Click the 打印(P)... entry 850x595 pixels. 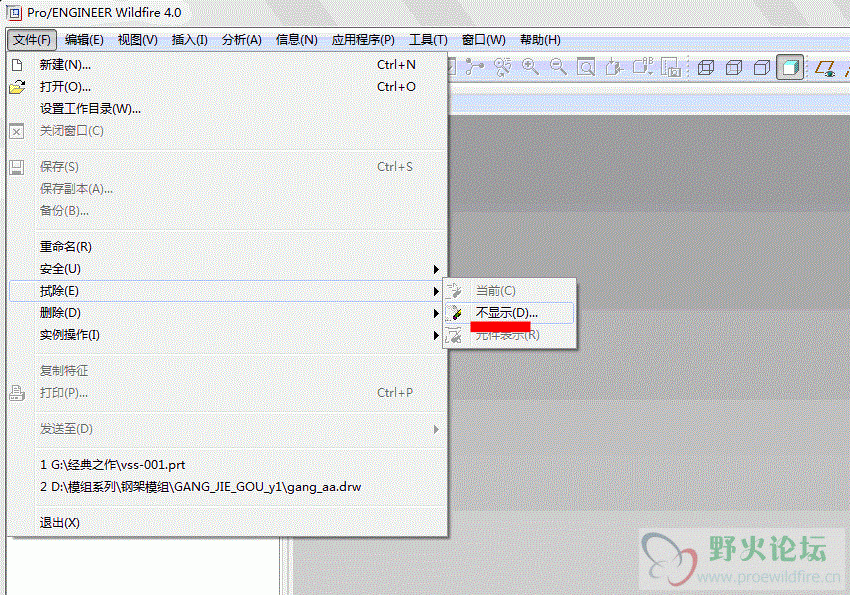point(228,393)
